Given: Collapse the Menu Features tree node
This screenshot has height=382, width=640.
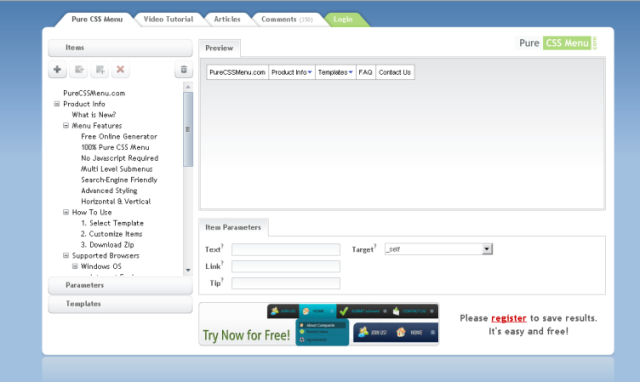Looking at the screenshot, I should point(66,126).
